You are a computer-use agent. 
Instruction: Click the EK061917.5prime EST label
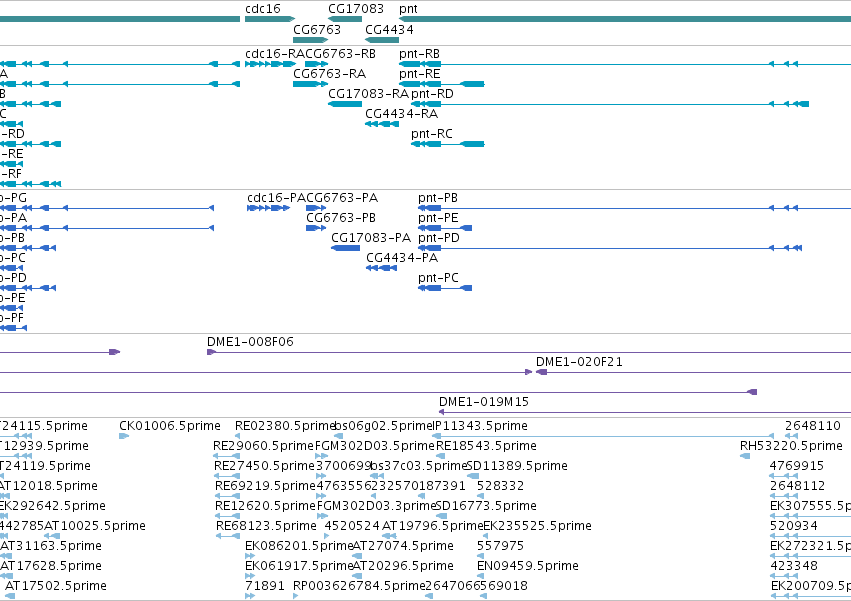[299, 566]
